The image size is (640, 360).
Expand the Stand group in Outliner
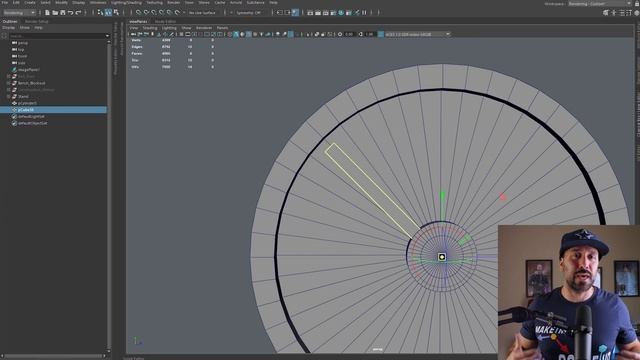point(9,96)
